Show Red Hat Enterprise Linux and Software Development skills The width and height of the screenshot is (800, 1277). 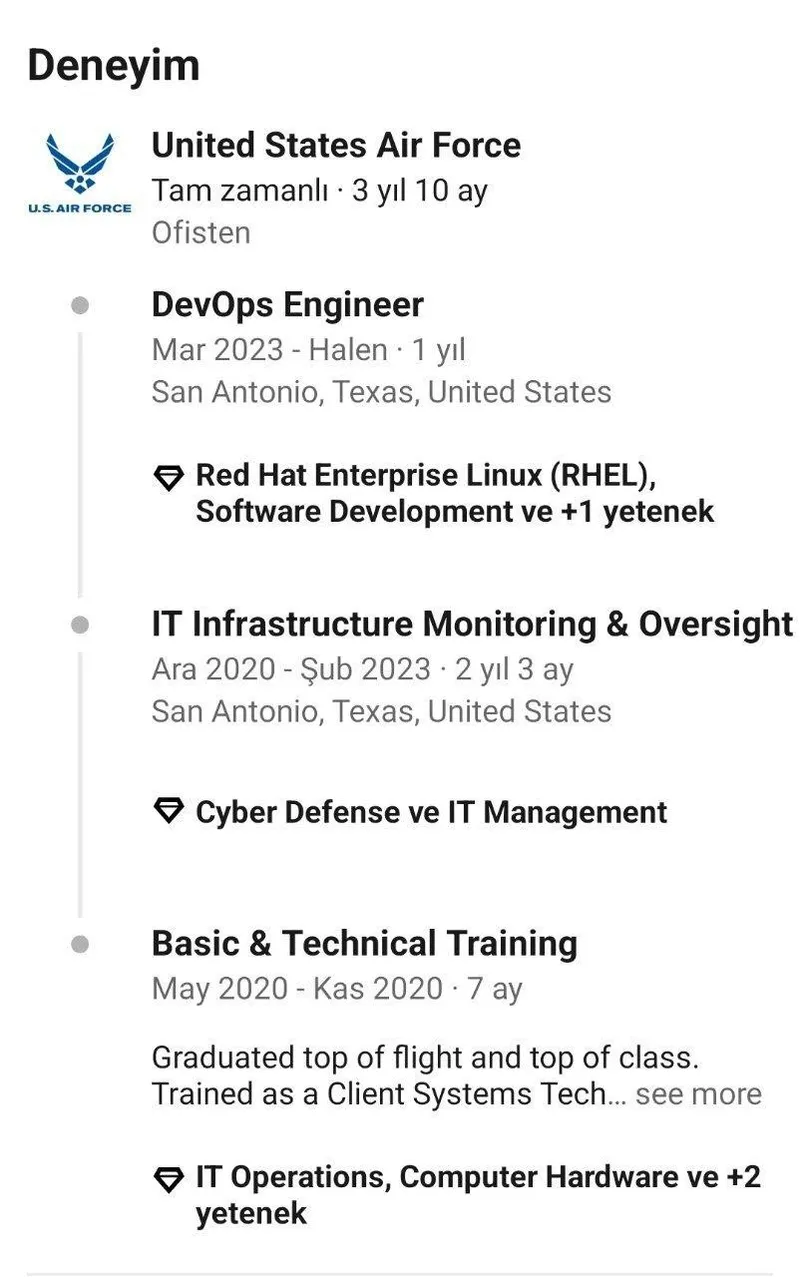[x=455, y=493]
